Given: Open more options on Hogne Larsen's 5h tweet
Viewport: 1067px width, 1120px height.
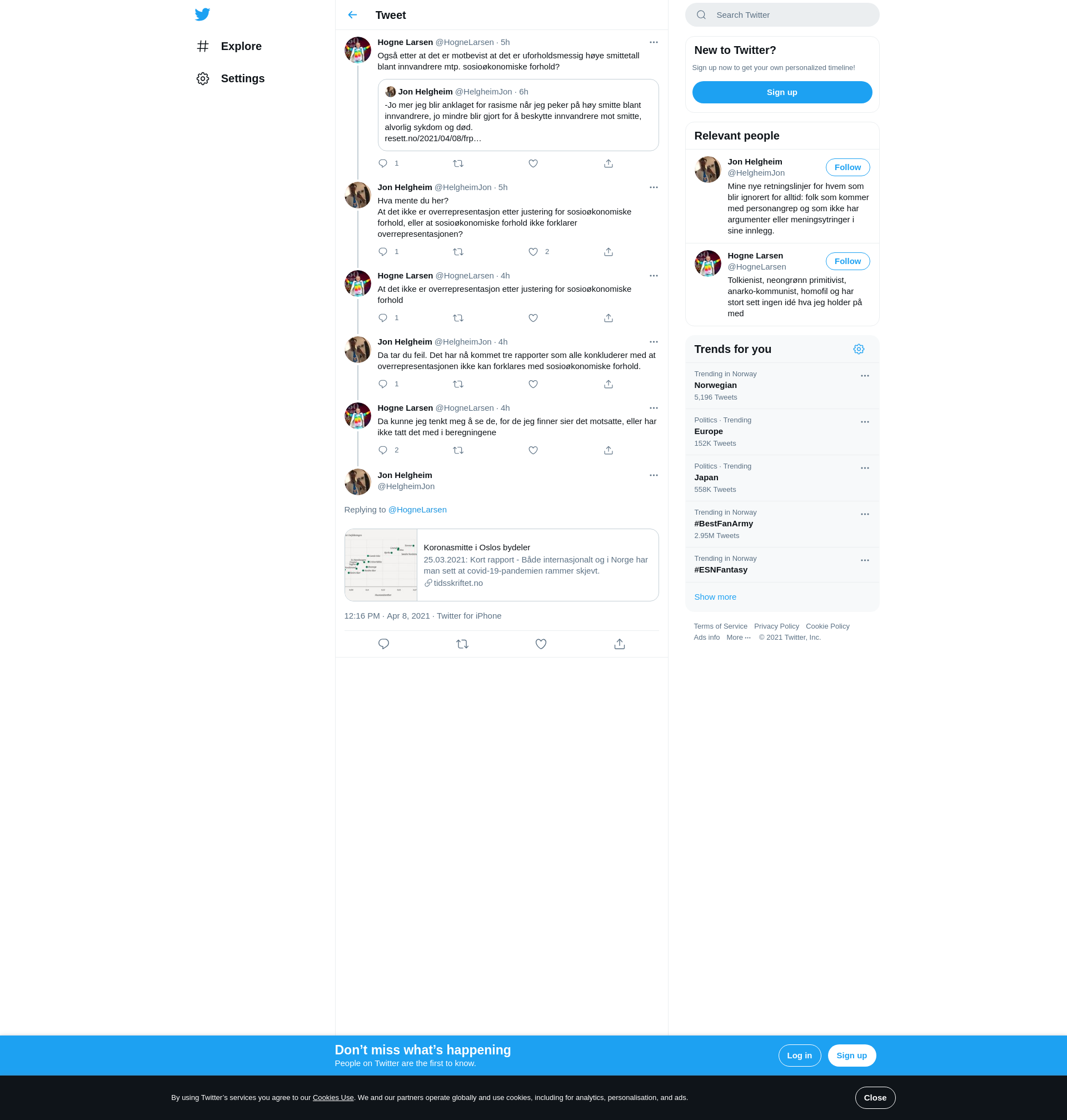Looking at the screenshot, I should pos(654,42).
